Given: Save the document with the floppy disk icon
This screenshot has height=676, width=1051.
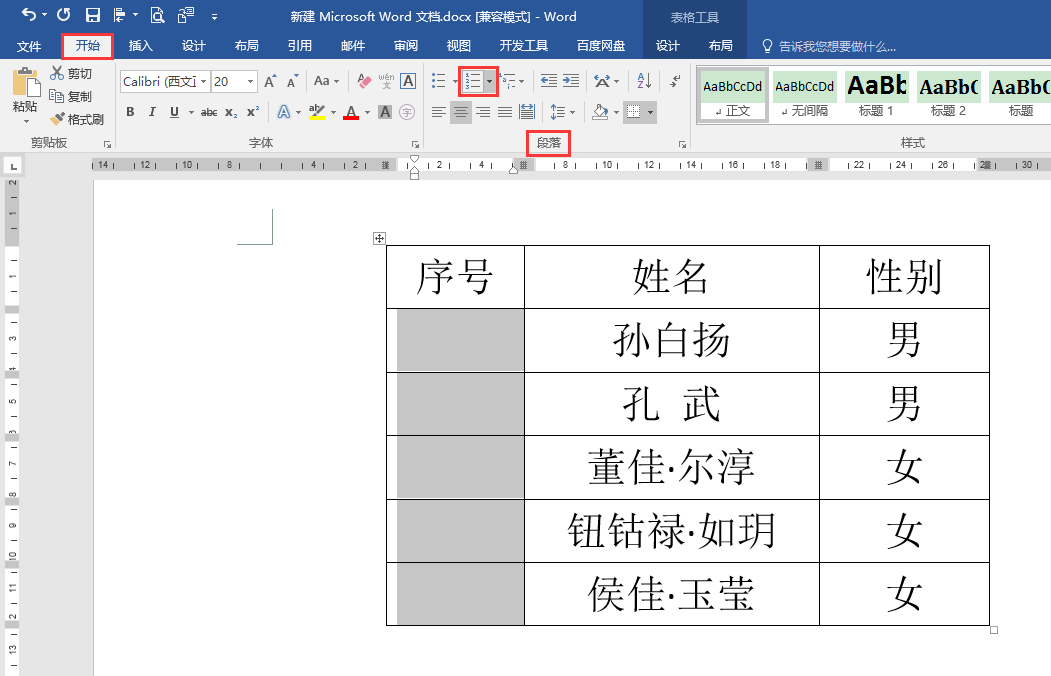Looking at the screenshot, I should (92, 15).
